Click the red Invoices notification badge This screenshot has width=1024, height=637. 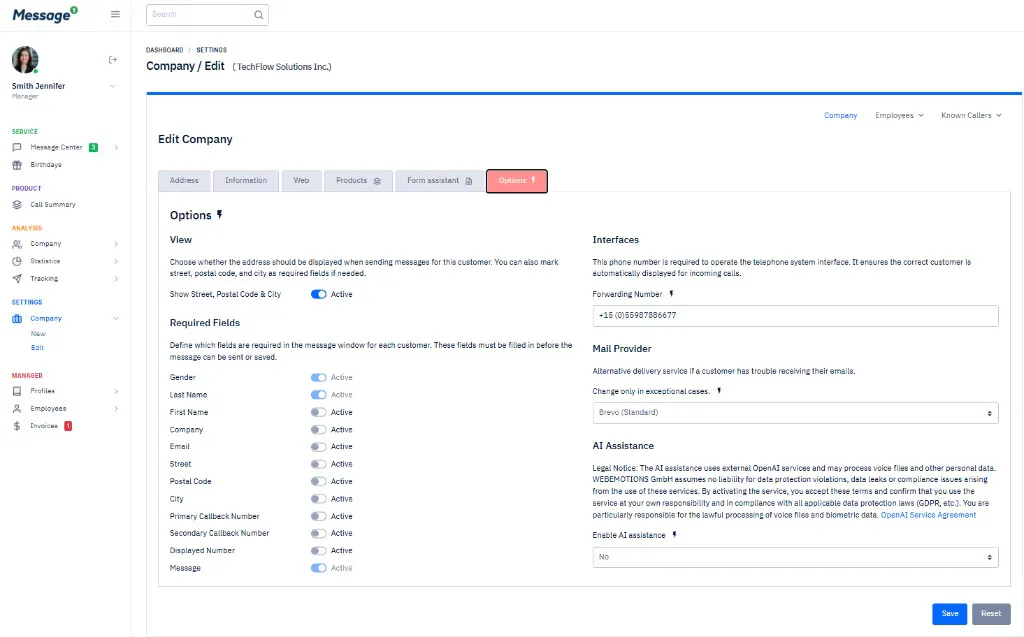click(68, 426)
